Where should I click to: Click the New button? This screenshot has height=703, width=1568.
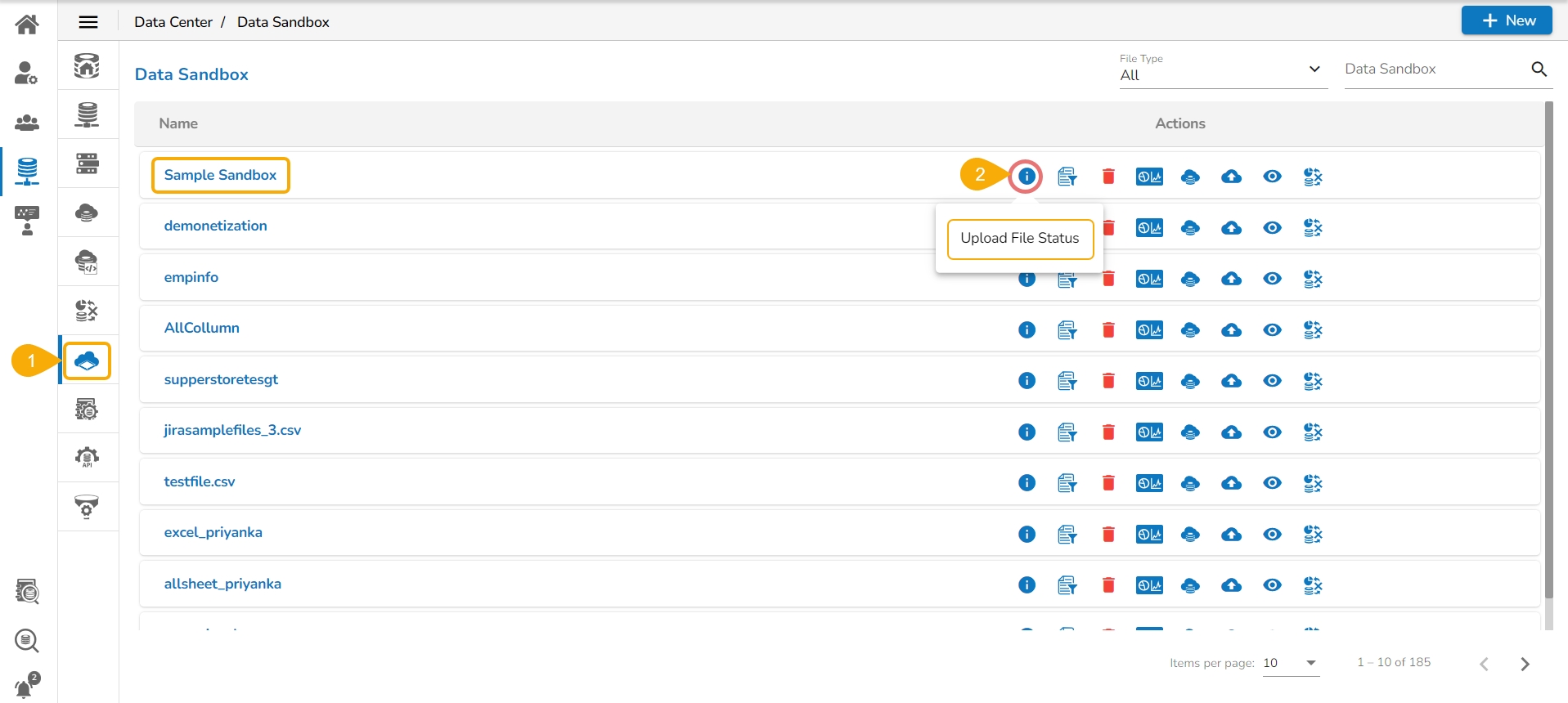1507,20
